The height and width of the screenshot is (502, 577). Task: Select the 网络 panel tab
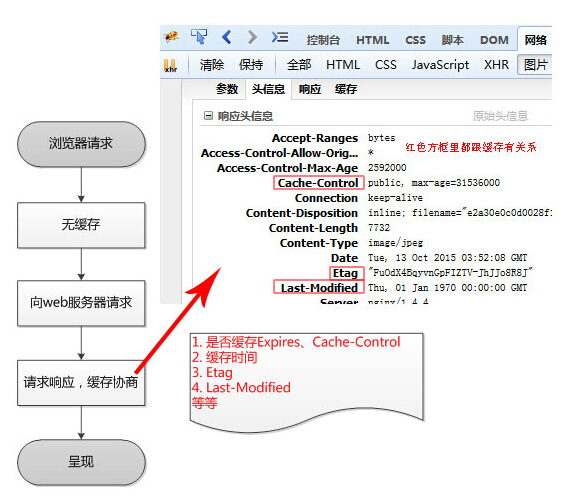[535, 39]
